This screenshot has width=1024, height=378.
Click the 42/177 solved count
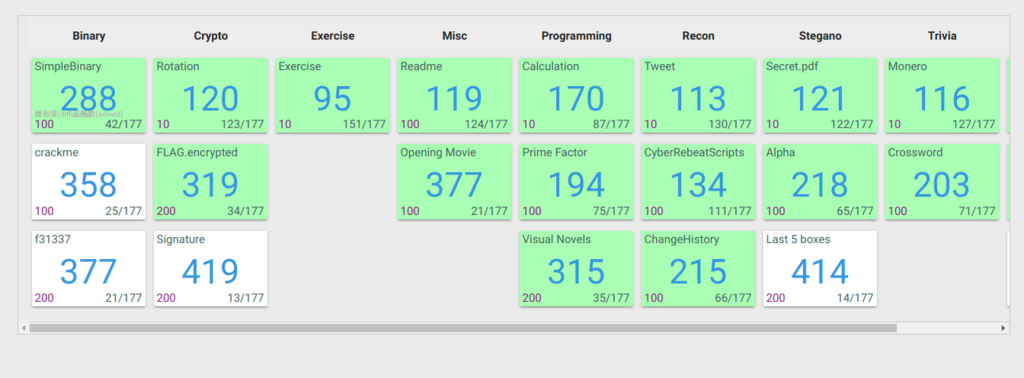point(123,124)
